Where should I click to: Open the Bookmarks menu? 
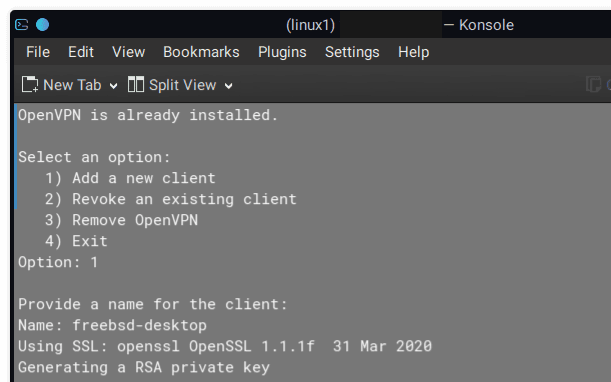click(201, 52)
